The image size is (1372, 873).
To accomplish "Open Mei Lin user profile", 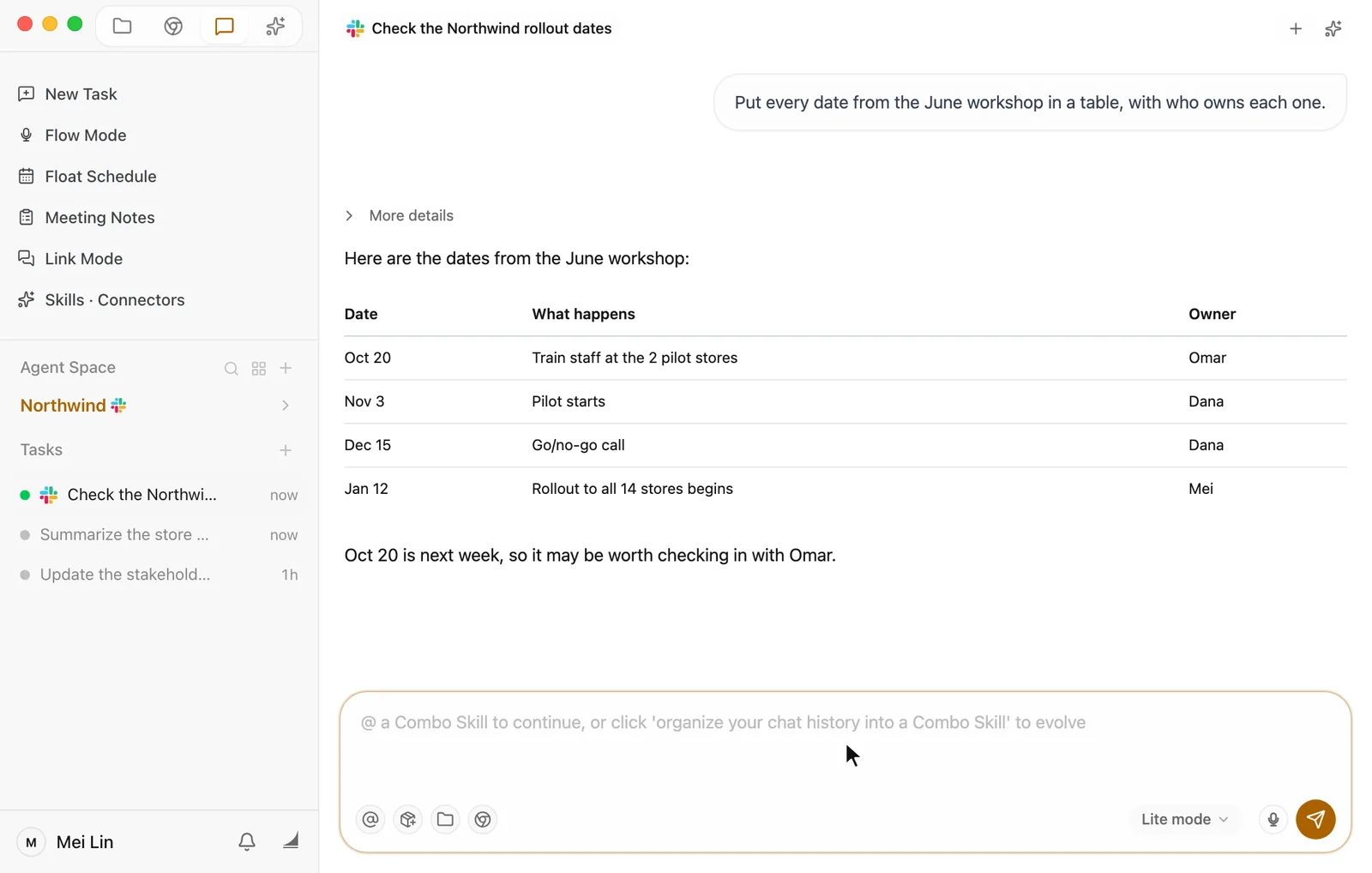I will click(67, 842).
